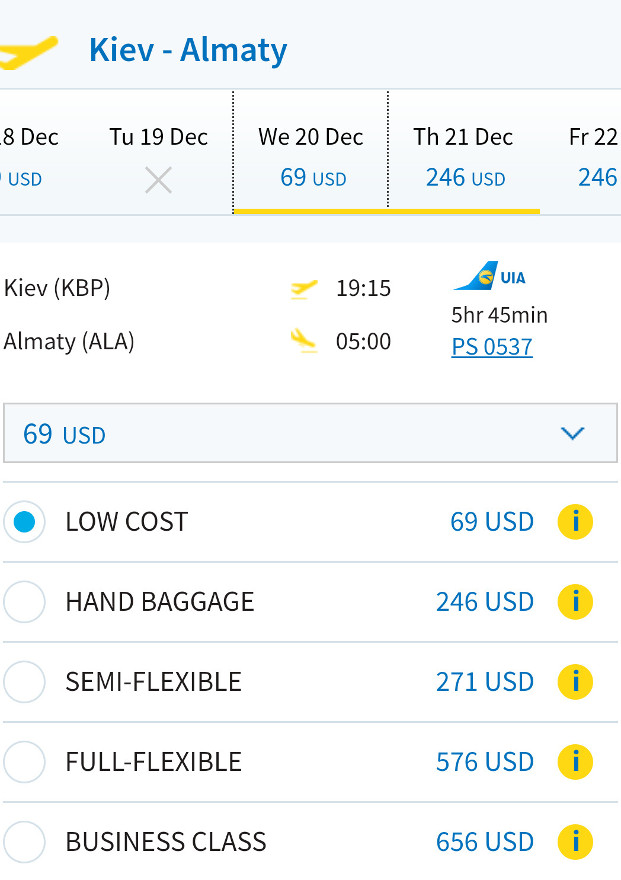Pick the FULL-FLEXIBLE fare radio button

24,762
